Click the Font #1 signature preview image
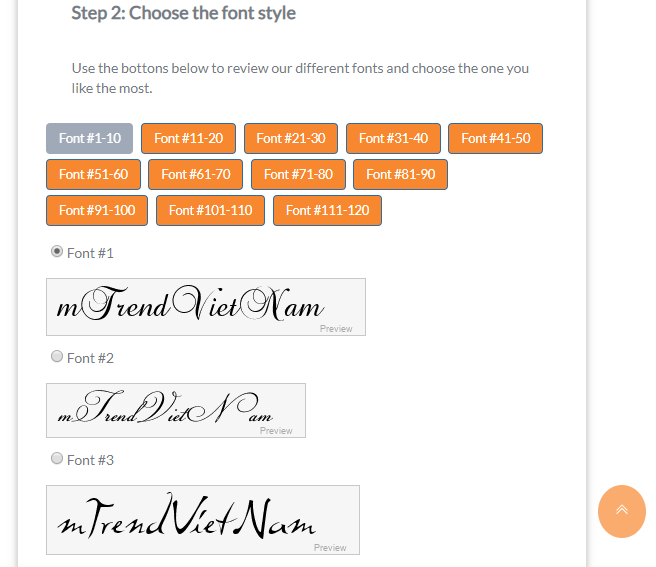The width and height of the screenshot is (656, 567). point(205,307)
